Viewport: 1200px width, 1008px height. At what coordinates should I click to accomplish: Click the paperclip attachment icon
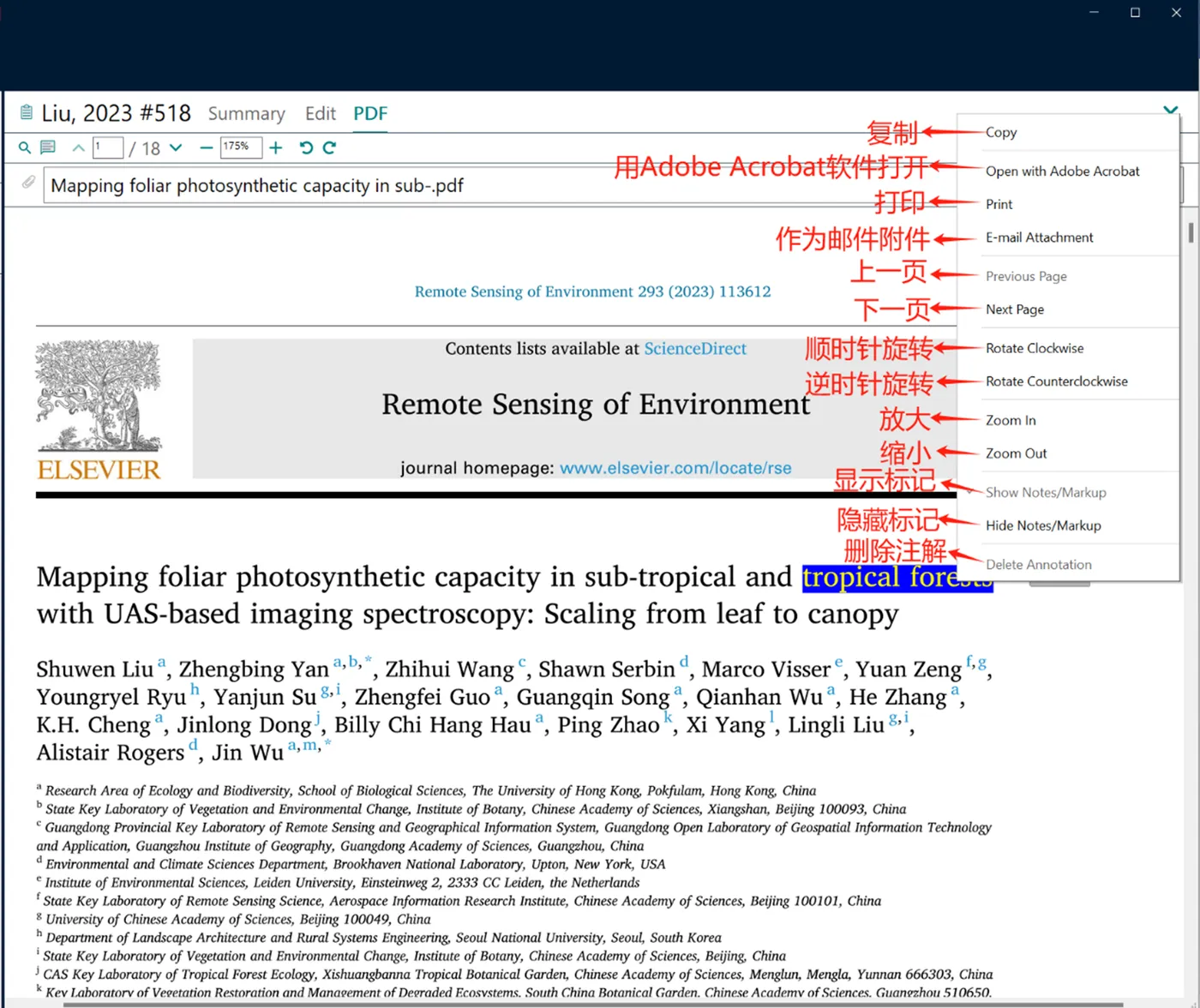(28, 183)
